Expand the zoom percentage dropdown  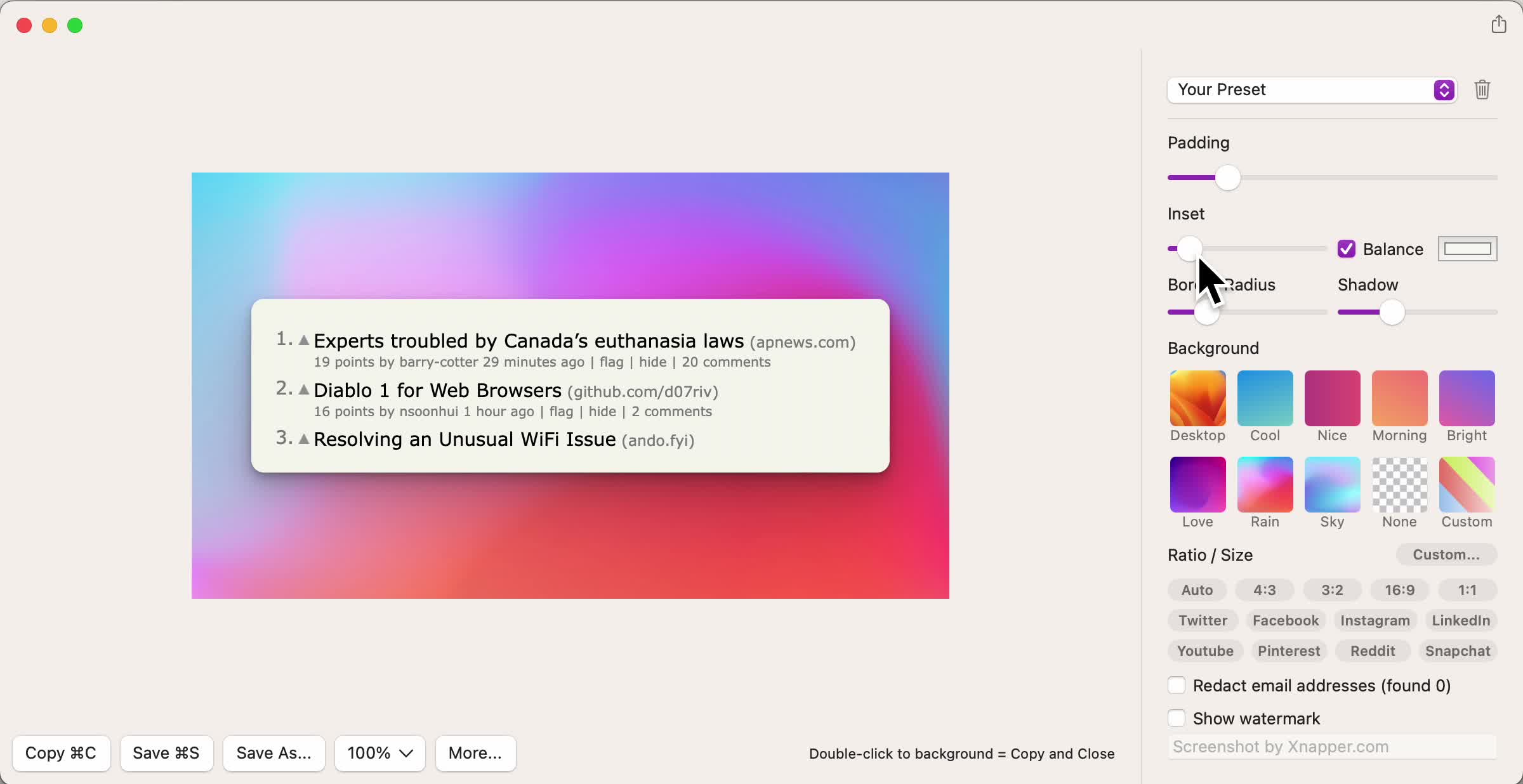(379, 752)
